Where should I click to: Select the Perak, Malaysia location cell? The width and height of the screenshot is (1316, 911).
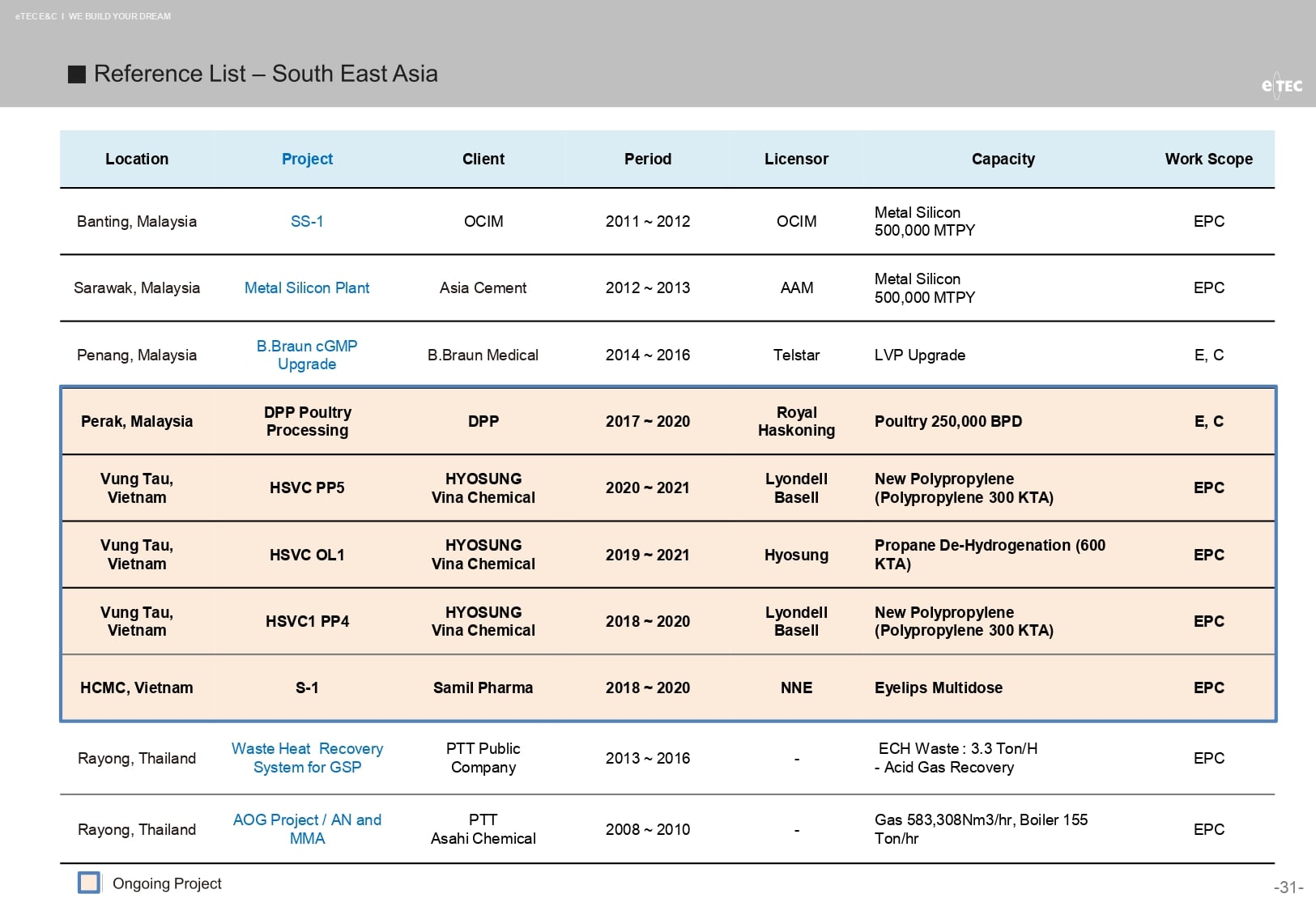(x=137, y=421)
